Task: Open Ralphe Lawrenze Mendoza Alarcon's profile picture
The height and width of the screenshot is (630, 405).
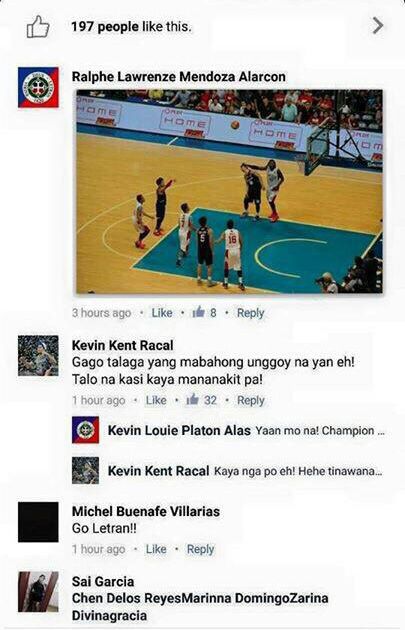Action: point(38,87)
